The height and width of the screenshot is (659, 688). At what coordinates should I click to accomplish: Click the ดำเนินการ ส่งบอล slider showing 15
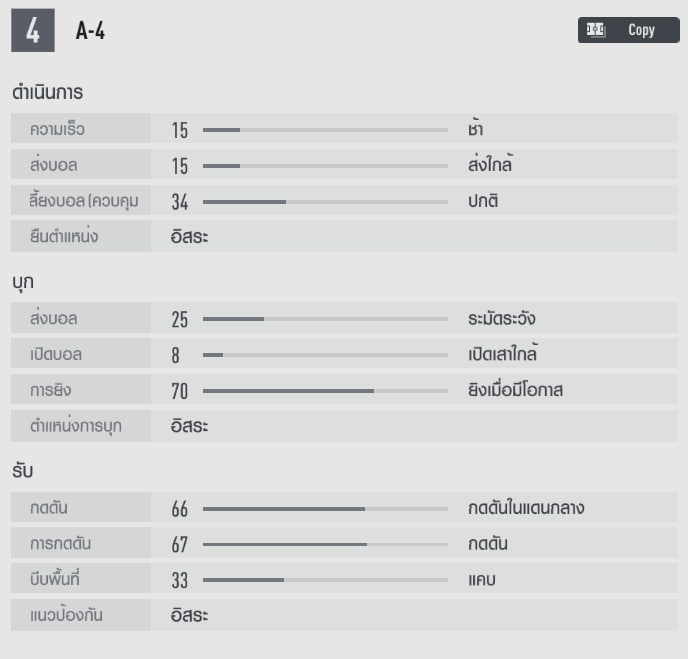pos(325,166)
